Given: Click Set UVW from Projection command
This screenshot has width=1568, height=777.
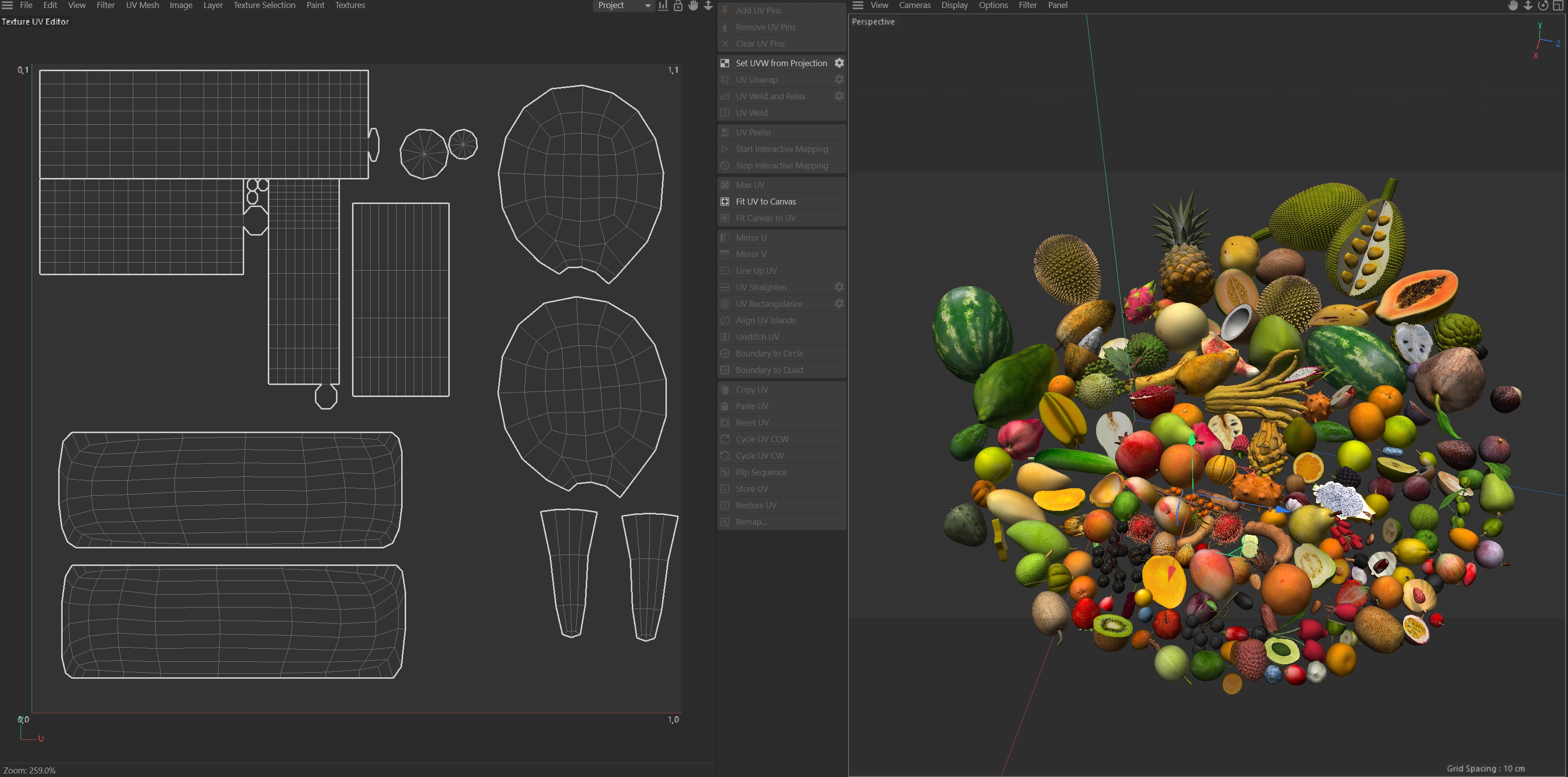Looking at the screenshot, I should click(x=781, y=63).
